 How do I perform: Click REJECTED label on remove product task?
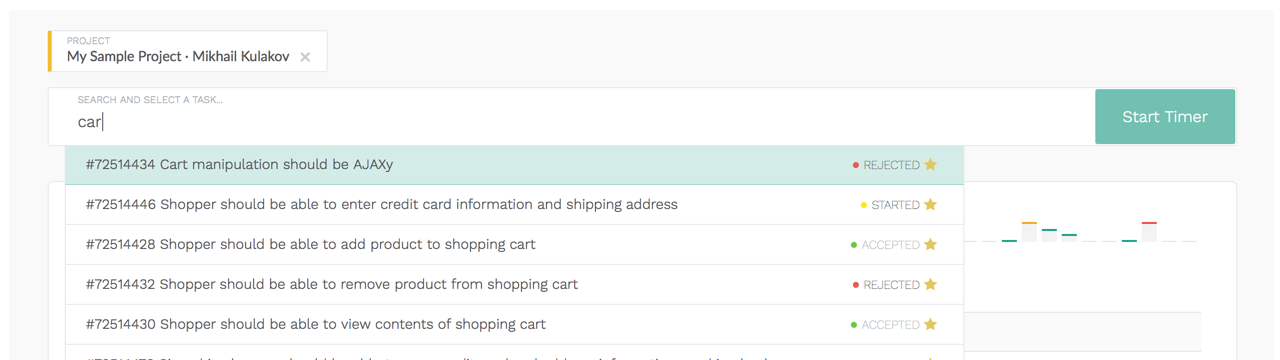point(891,285)
